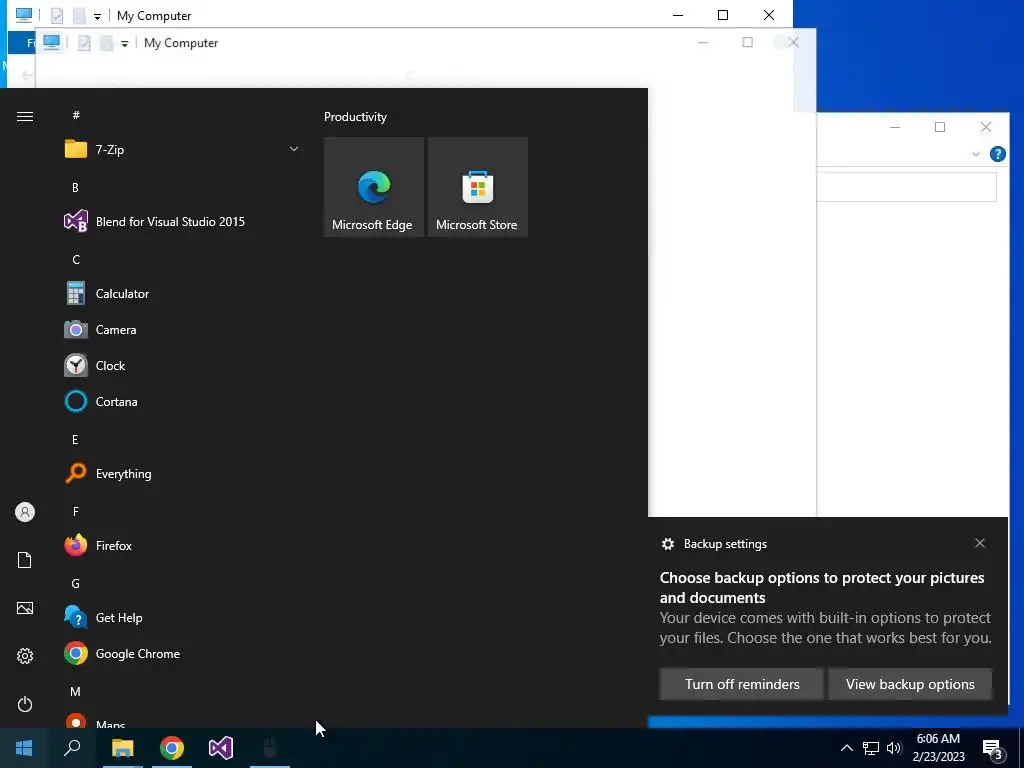Show hidden tray icons chevron
1024x768 pixels.
tap(846, 748)
